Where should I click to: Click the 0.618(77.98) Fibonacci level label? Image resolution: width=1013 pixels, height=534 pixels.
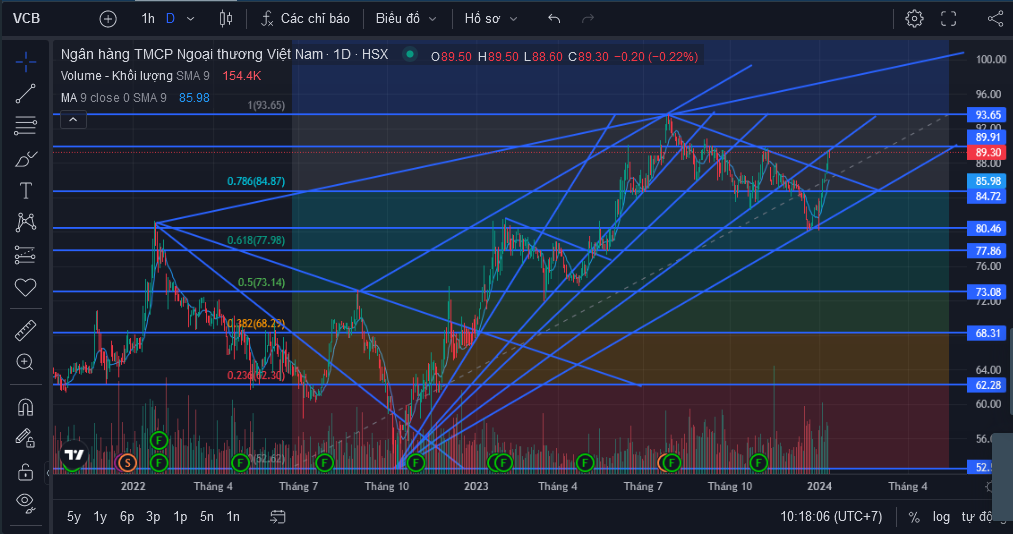click(x=256, y=240)
